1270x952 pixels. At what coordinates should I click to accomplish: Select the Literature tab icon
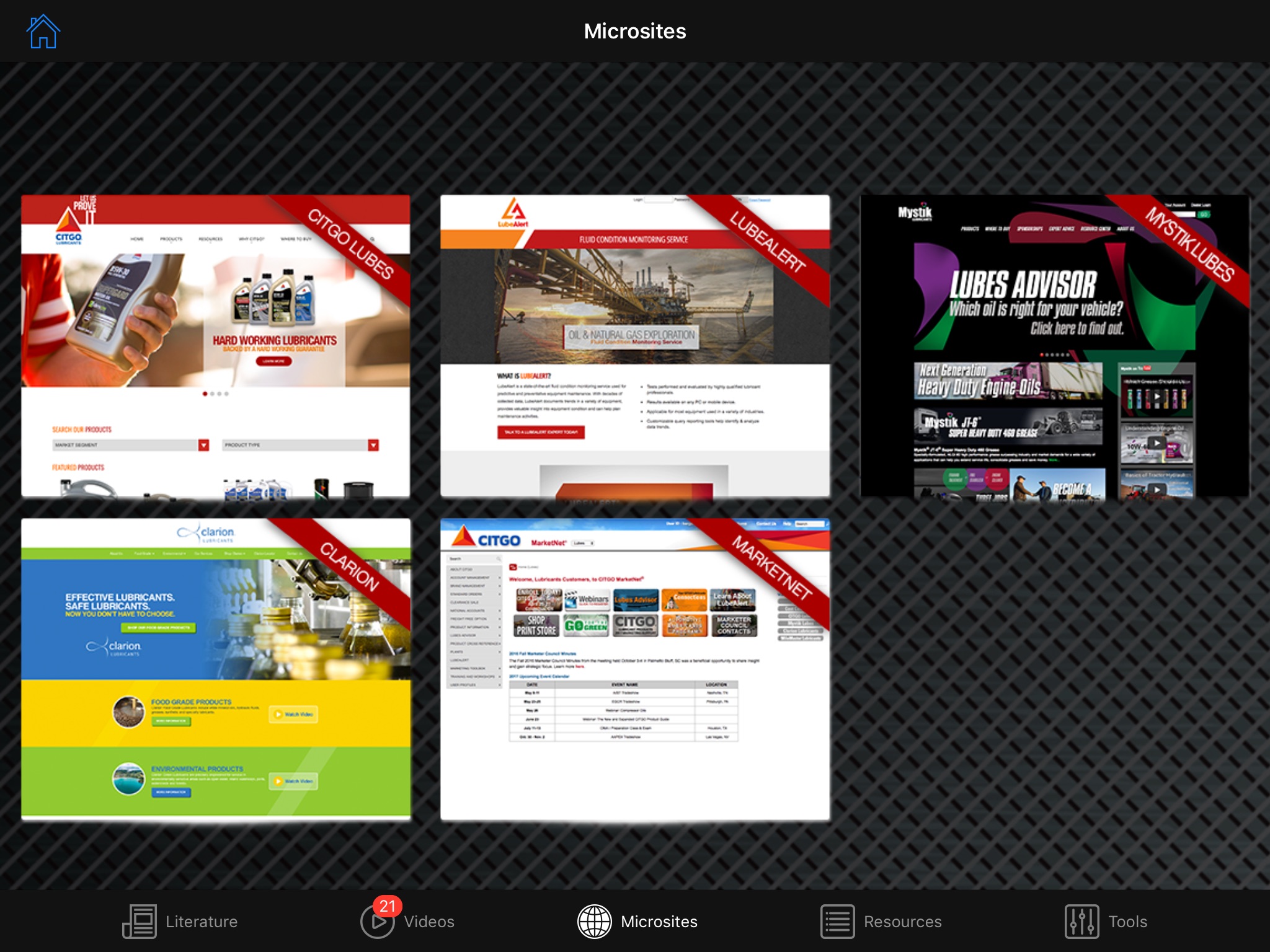140,922
